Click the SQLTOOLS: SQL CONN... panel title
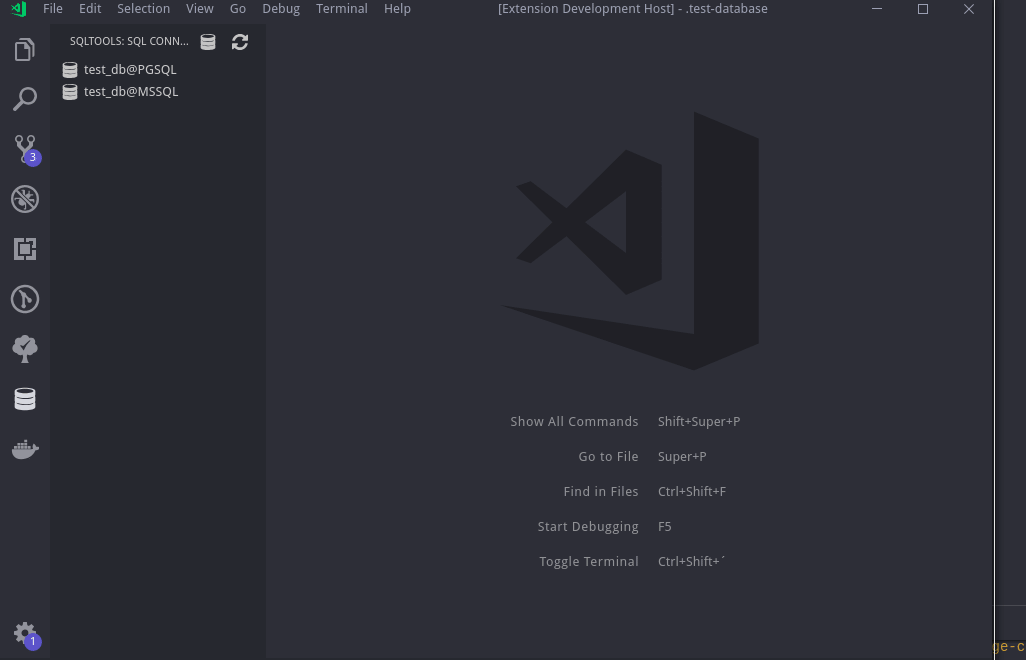This screenshot has height=660, width=1026. pos(129,41)
